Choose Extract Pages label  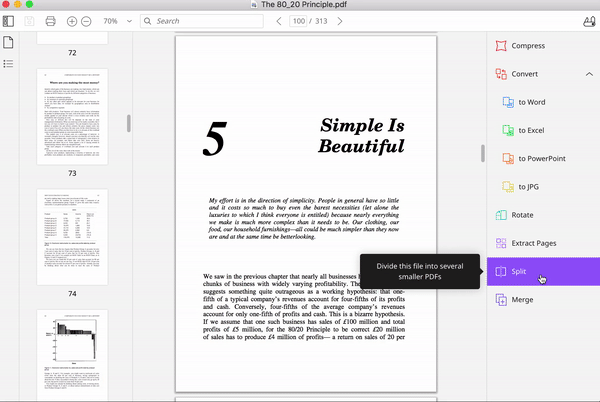point(534,243)
